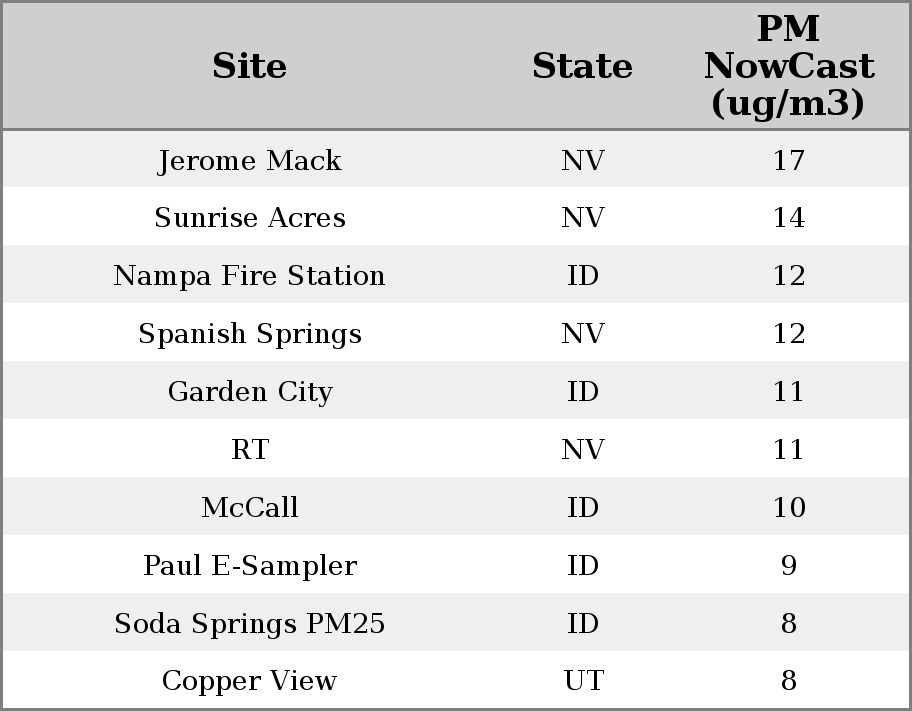Click NV state cell for Jerome Mack
Viewport: 912px width, 711px height.
pos(583,160)
